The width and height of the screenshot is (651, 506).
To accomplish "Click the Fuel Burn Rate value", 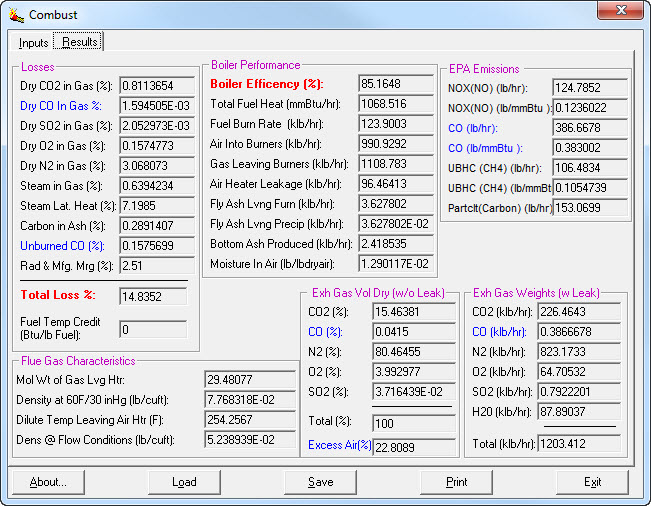I will click(x=396, y=124).
